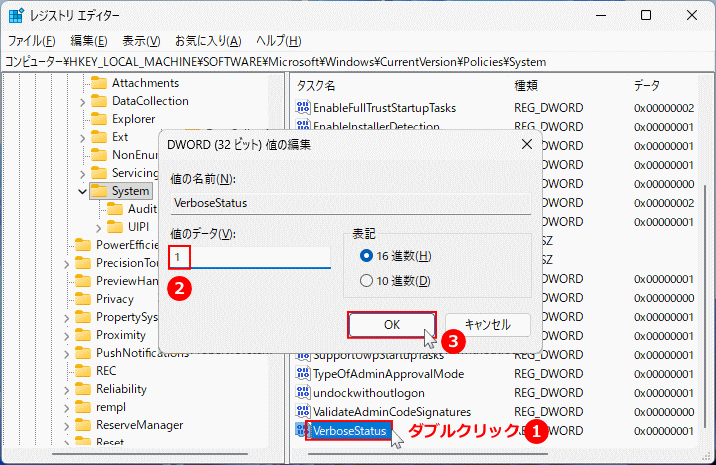Viewport: 716px width, 465px height.
Task: Select the Ext folder icon
Action: tap(99, 137)
